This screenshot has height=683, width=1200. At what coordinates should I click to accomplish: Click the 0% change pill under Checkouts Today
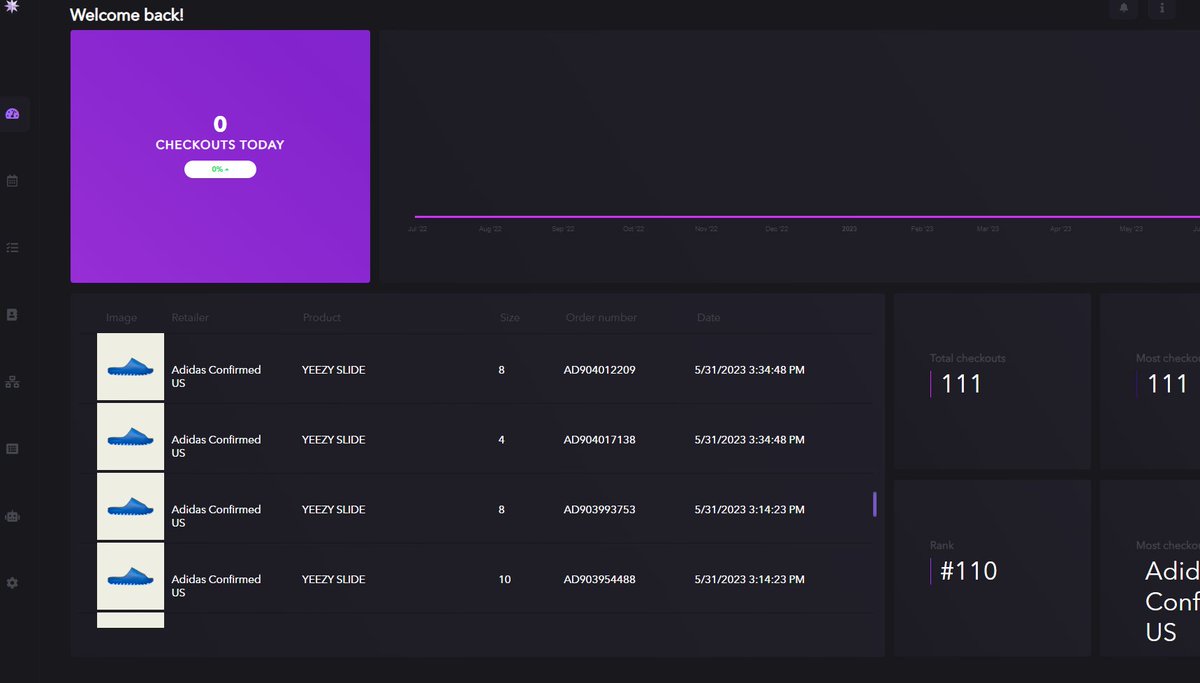pyautogui.click(x=220, y=170)
